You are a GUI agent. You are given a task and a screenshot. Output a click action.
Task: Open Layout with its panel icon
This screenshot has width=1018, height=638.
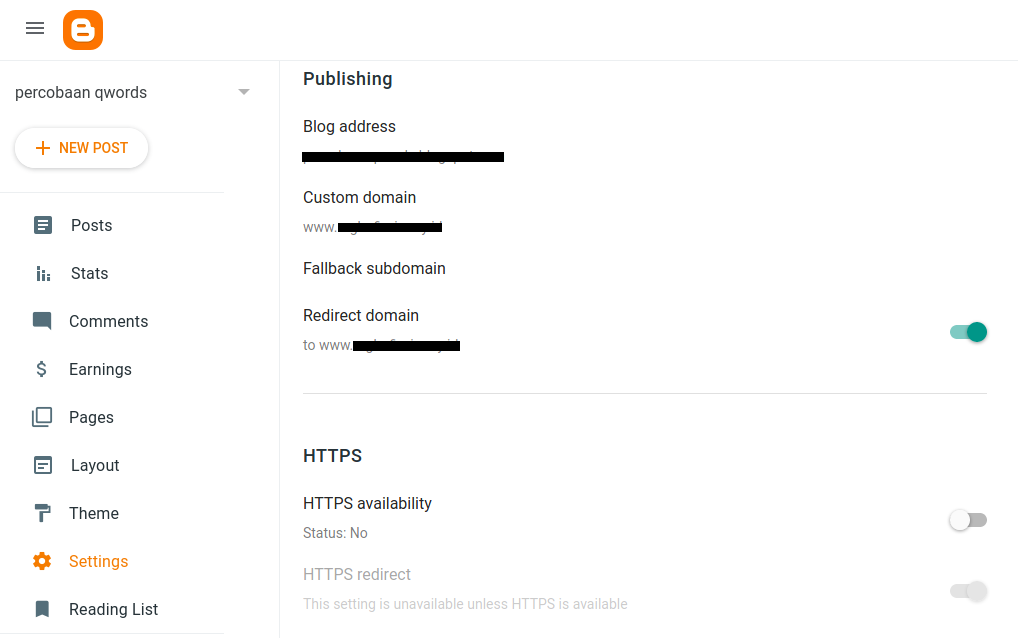(42, 465)
